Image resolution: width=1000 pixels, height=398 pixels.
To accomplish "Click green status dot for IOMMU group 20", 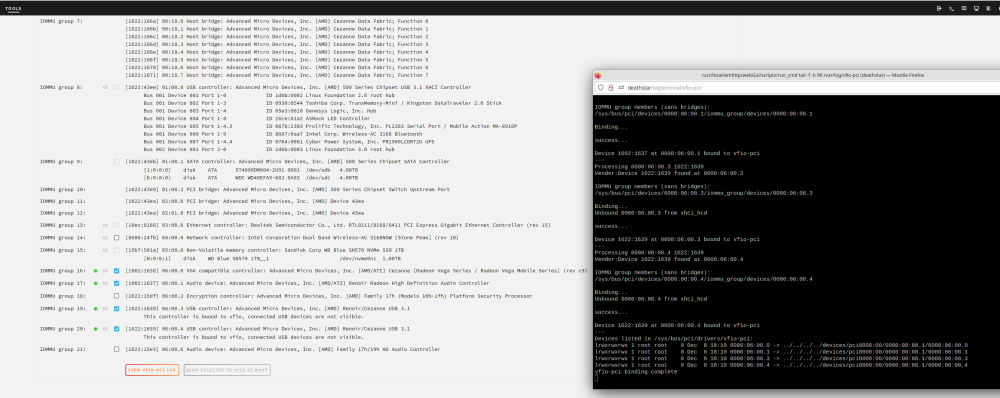I will [x=96, y=329].
